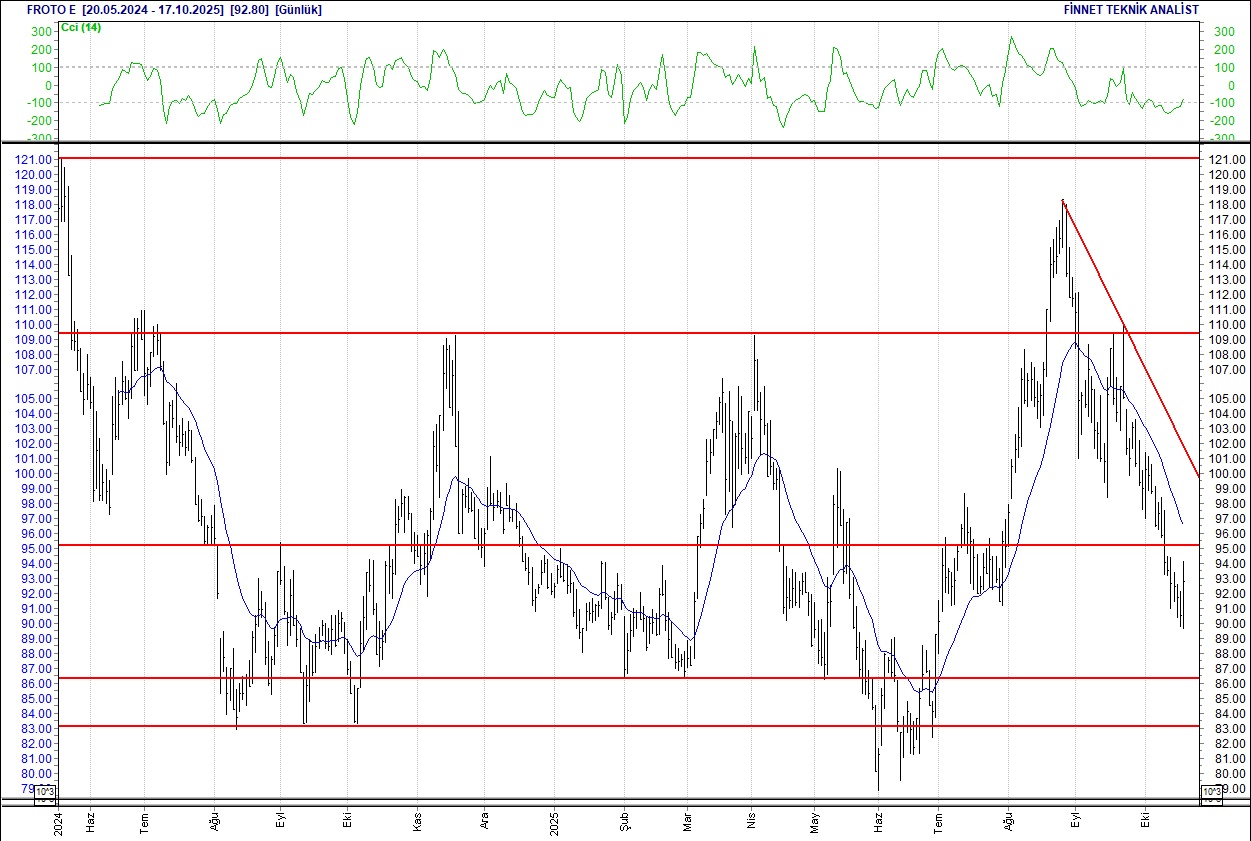Select the red horizontal line near 95.20
Screen dimensions: 1251x841
click(600, 545)
